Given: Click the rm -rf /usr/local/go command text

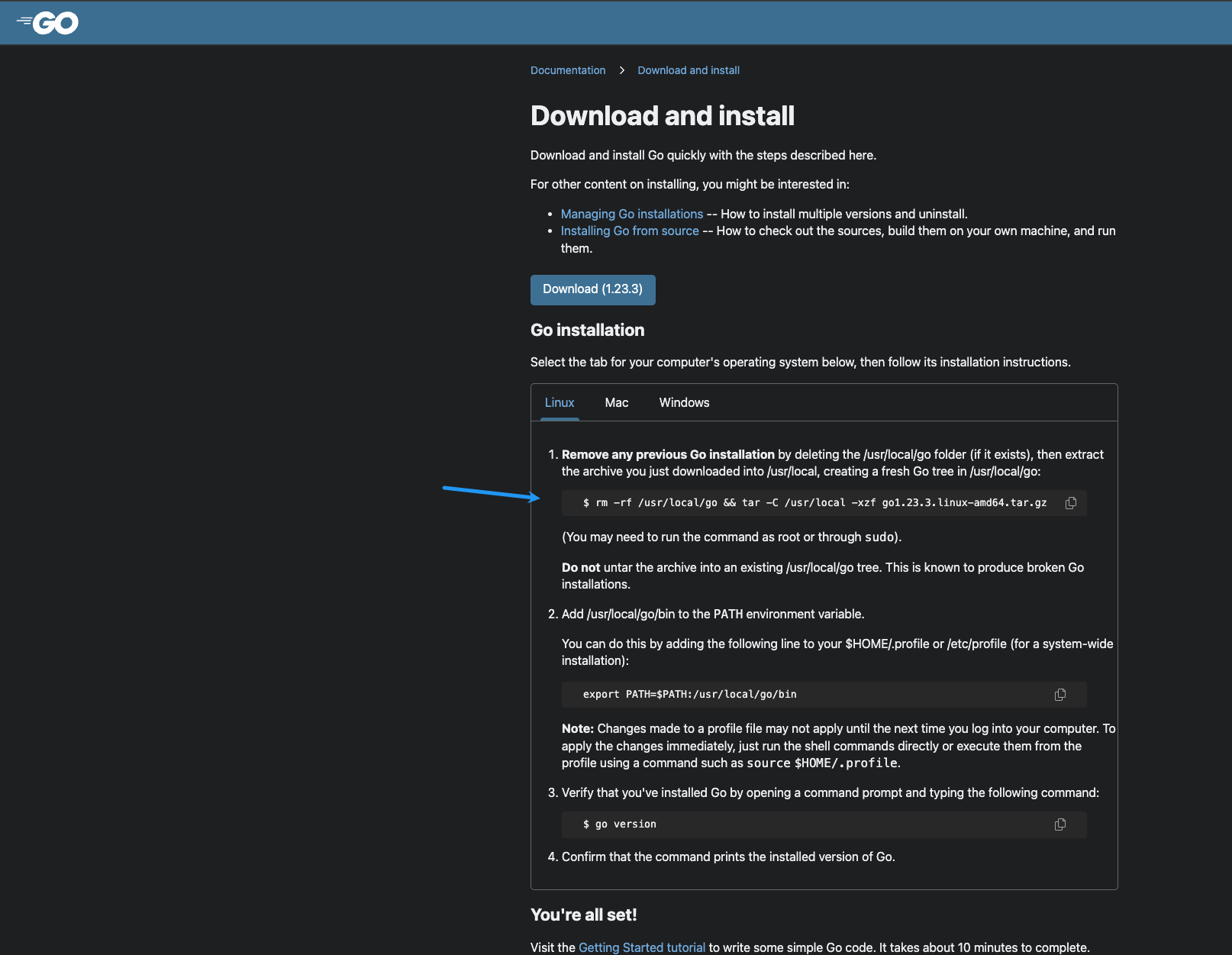Looking at the screenshot, I should tap(814, 503).
